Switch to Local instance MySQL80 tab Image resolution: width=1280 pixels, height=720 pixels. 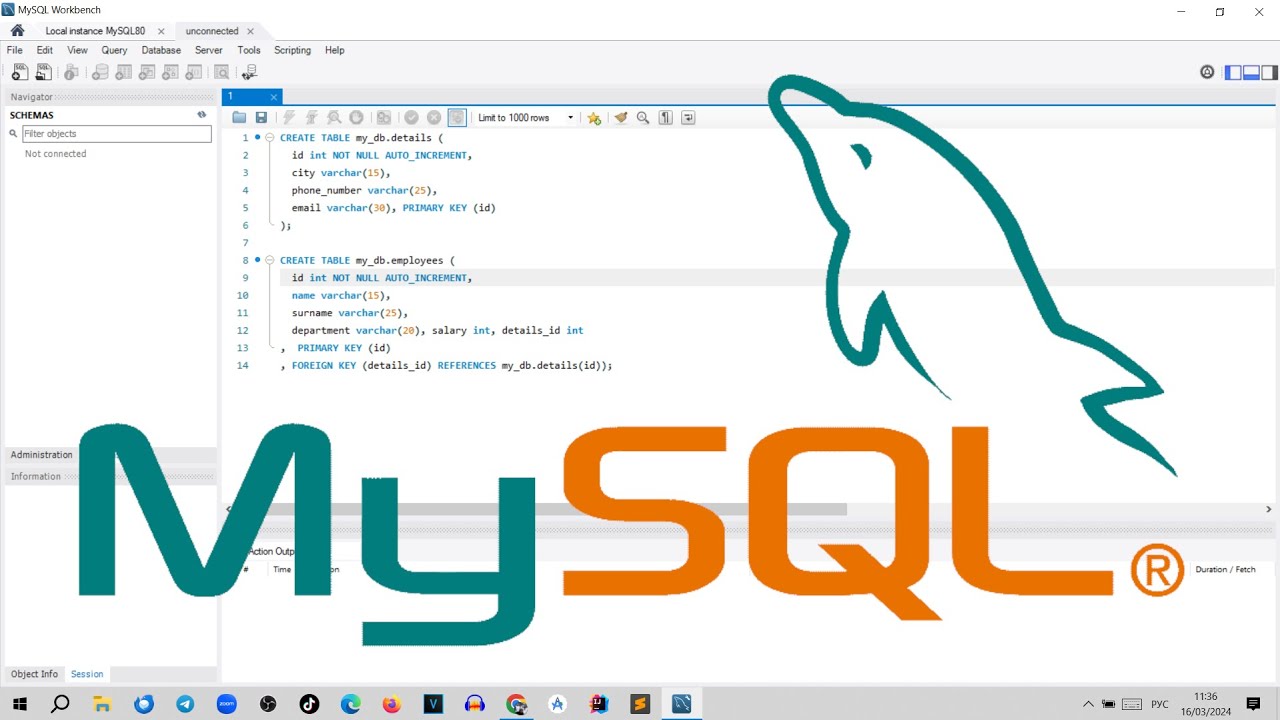(94, 31)
